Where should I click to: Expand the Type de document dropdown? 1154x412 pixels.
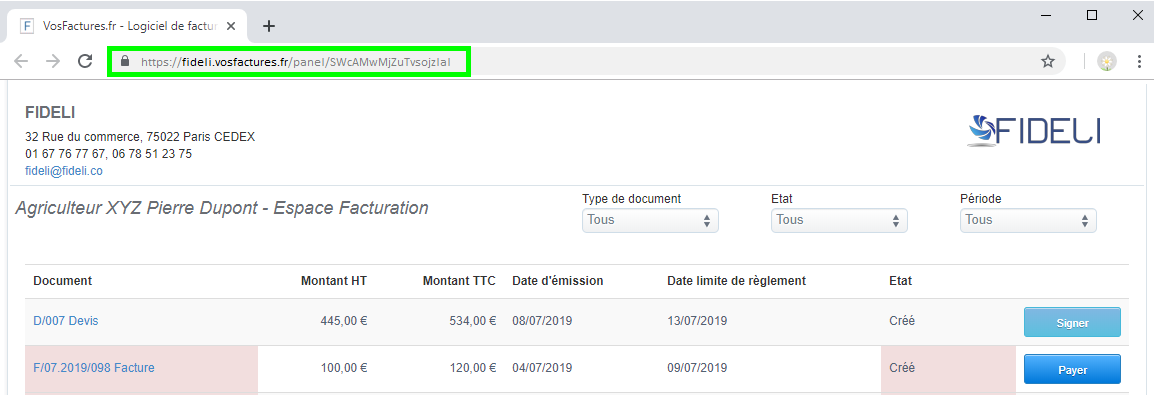pyautogui.click(x=650, y=220)
